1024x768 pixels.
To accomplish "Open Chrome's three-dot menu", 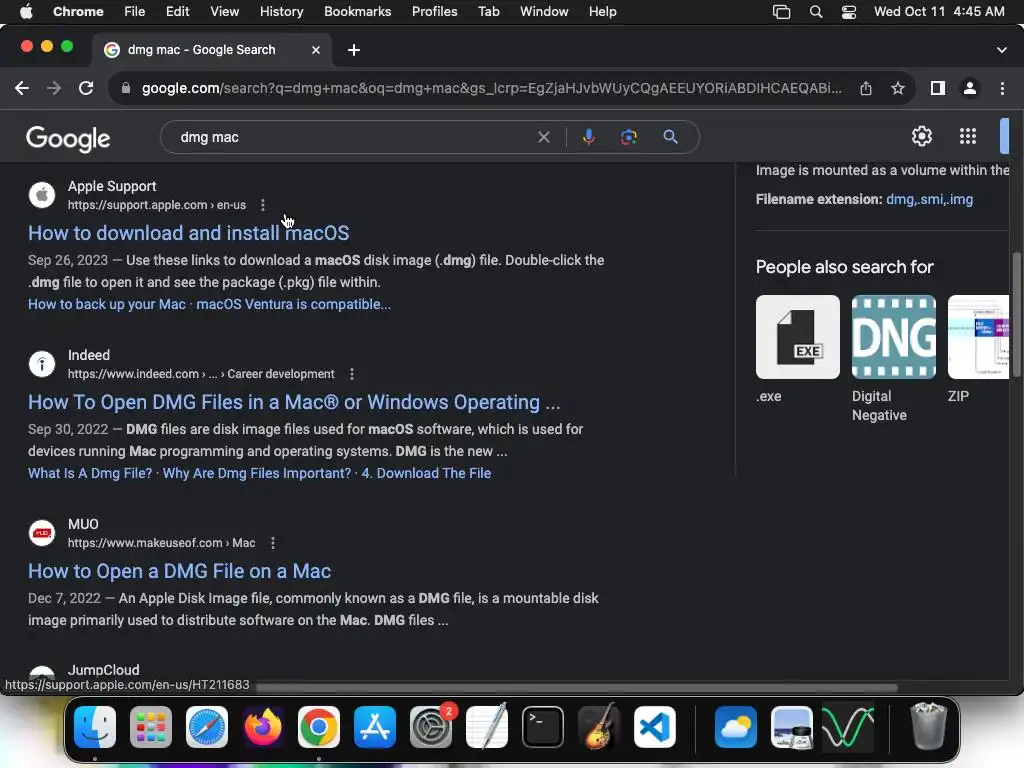I will point(1002,88).
